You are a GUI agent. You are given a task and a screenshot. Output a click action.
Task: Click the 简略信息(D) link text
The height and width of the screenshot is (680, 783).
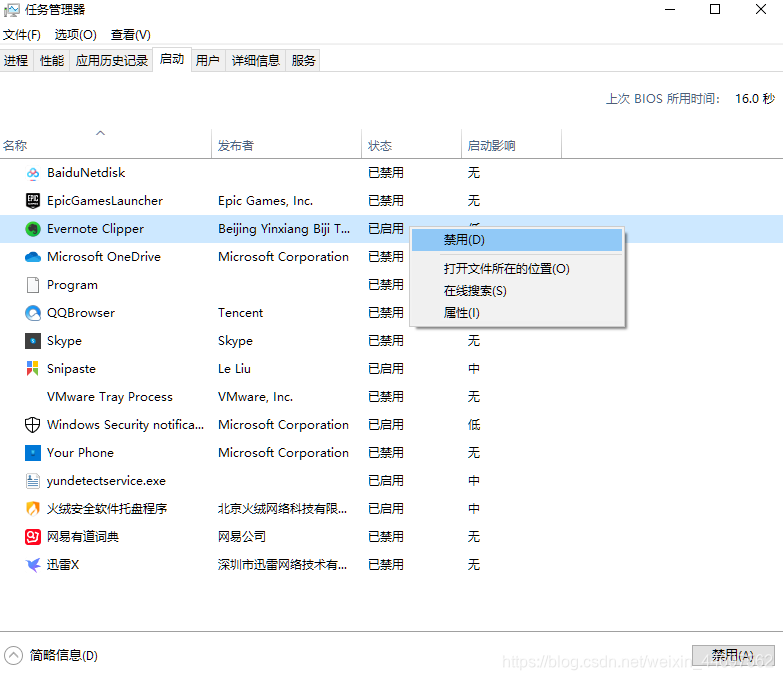coord(64,656)
